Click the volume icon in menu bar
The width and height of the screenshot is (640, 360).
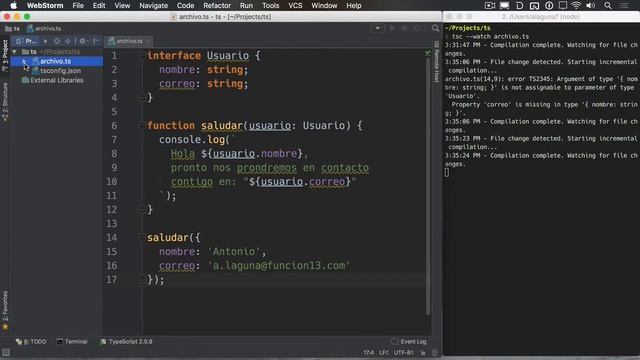(591, 6)
